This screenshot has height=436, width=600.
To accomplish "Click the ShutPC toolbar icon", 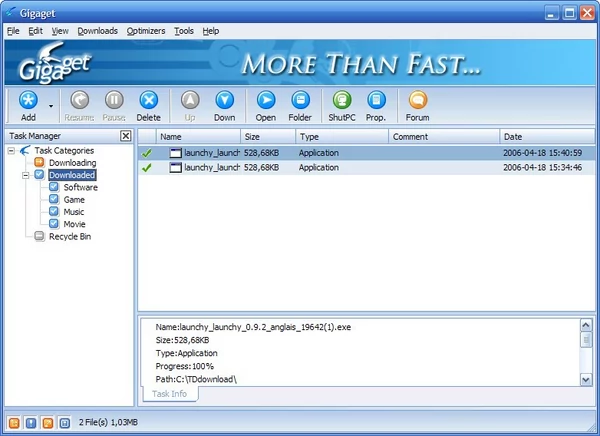I will (342, 100).
